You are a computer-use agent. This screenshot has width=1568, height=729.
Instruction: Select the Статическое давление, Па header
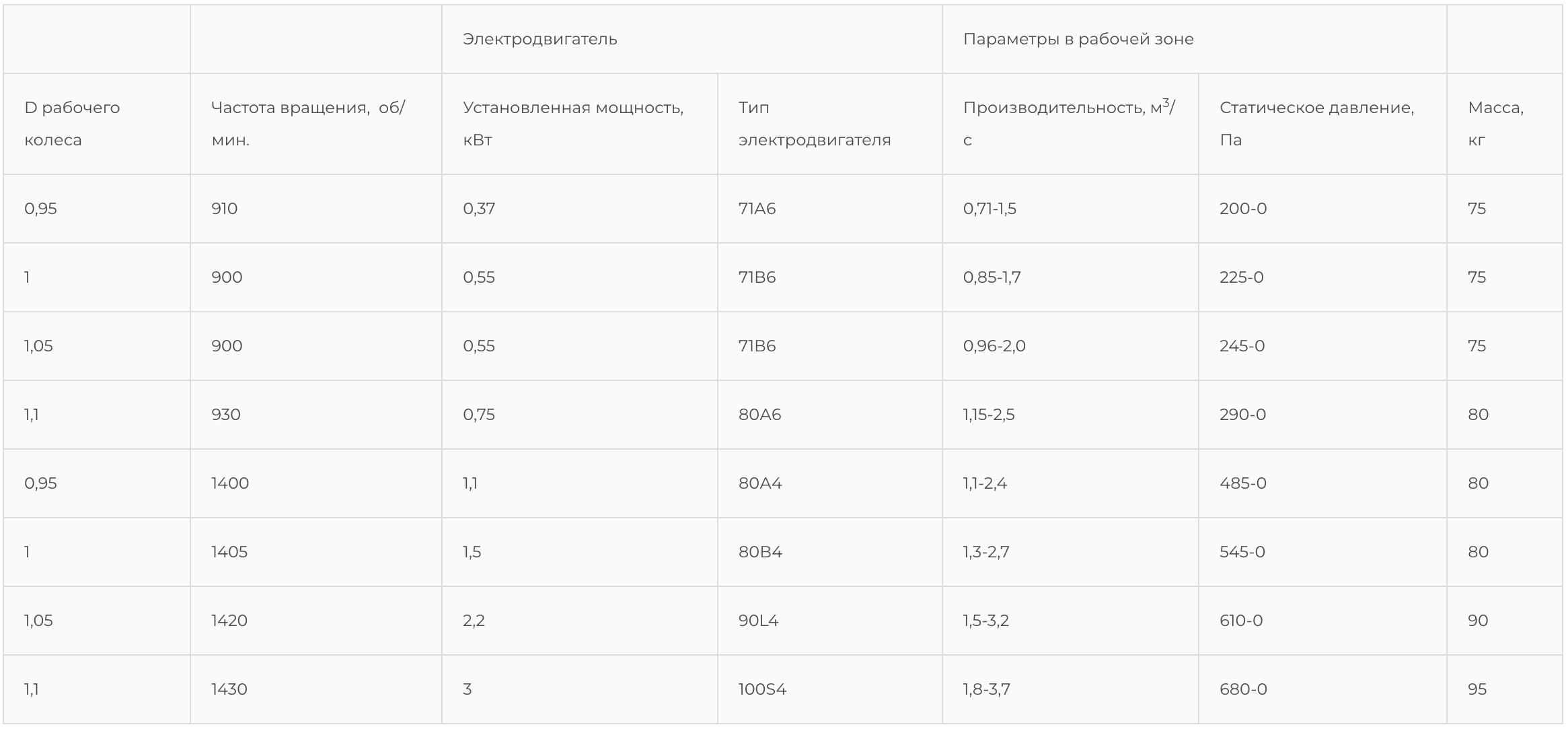point(1316,124)
